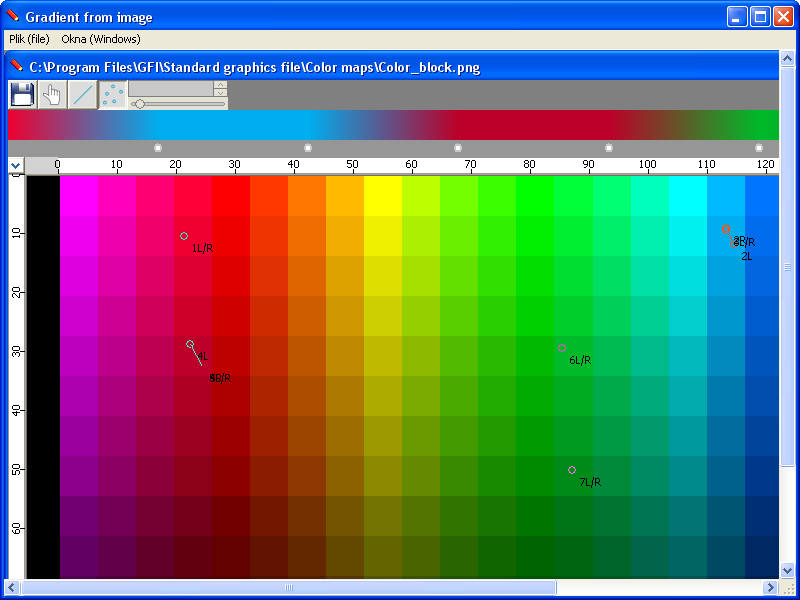Click sample point 1L/R circle
800x600 pixels.
click(184, 236)
